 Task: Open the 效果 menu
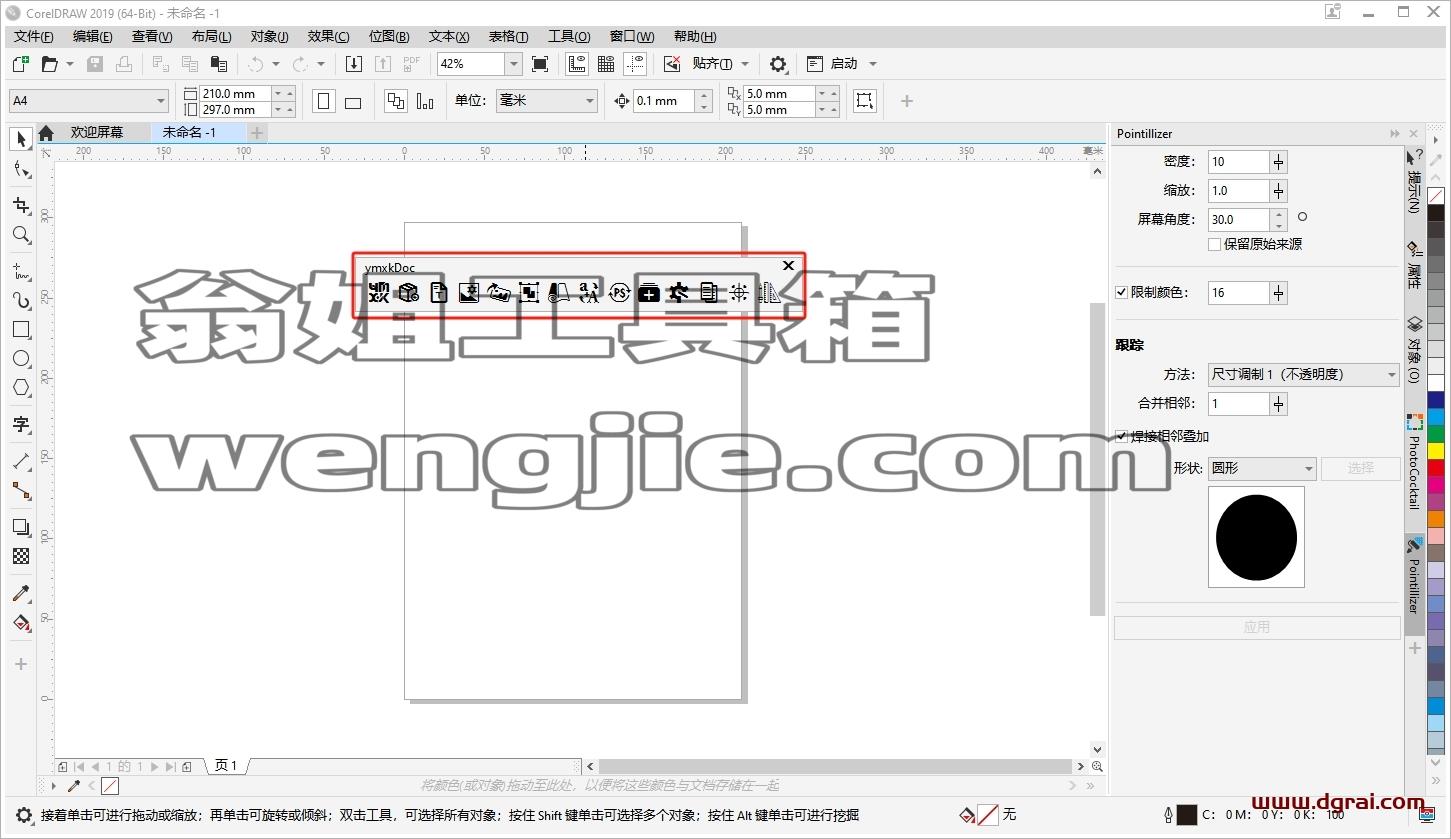(329, 36)
